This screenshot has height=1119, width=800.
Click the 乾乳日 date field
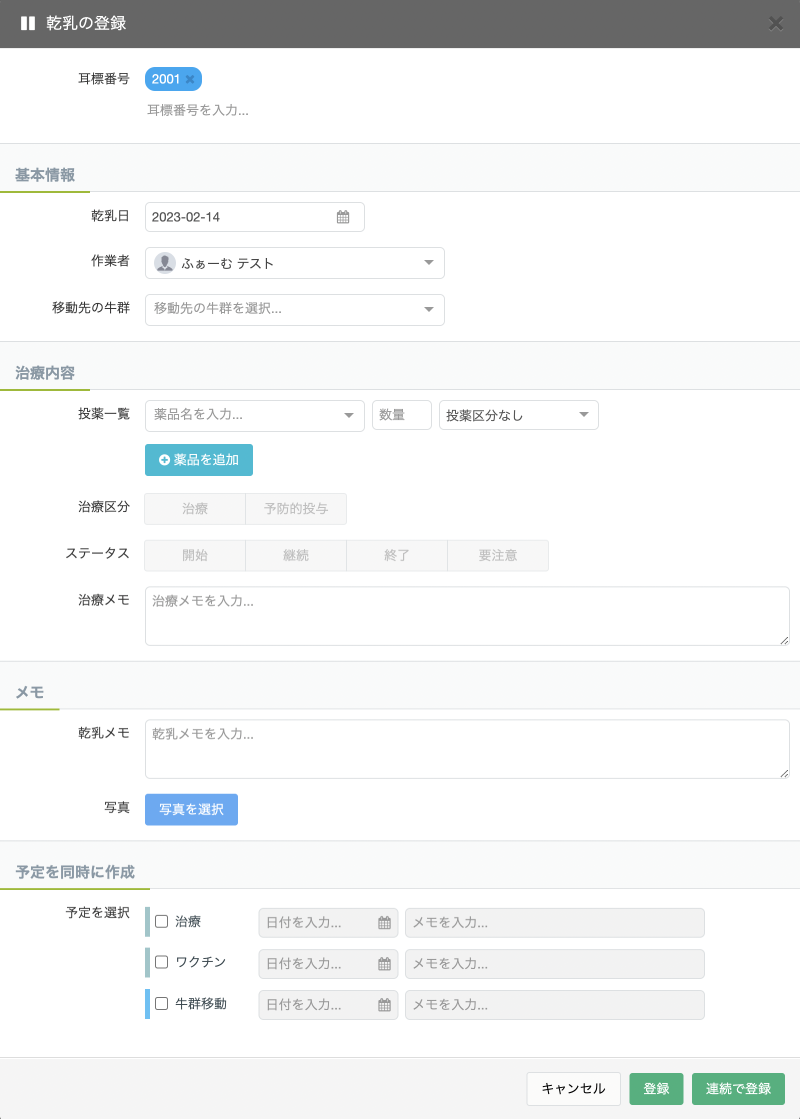255,217
